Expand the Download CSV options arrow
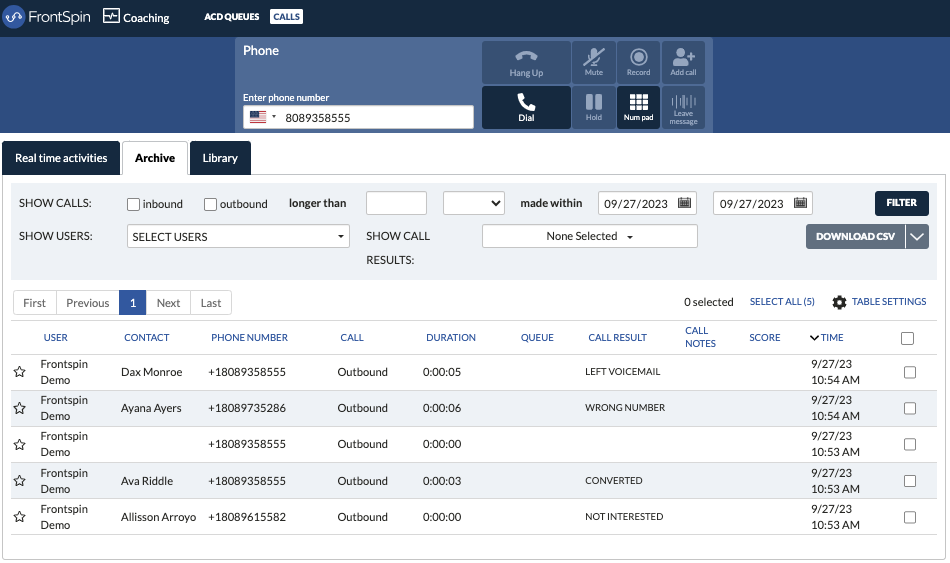This screenshot has height=563, width=950. tap(917, 236)
